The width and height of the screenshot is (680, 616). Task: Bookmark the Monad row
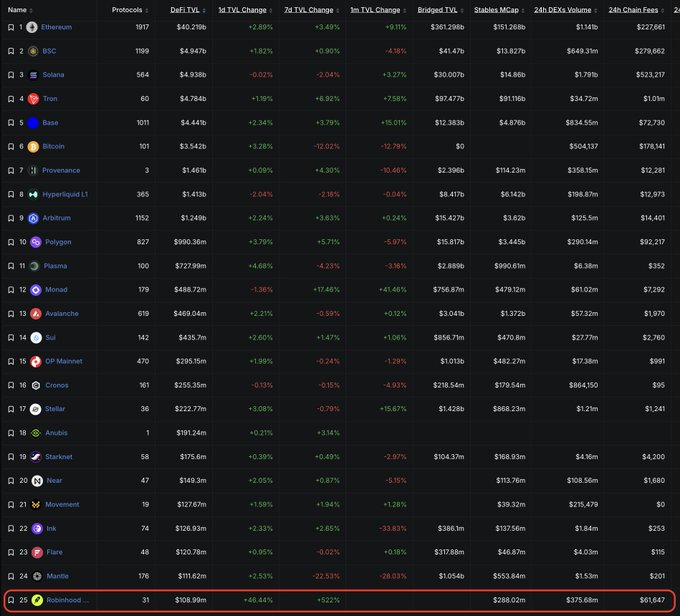coord(11,290)
